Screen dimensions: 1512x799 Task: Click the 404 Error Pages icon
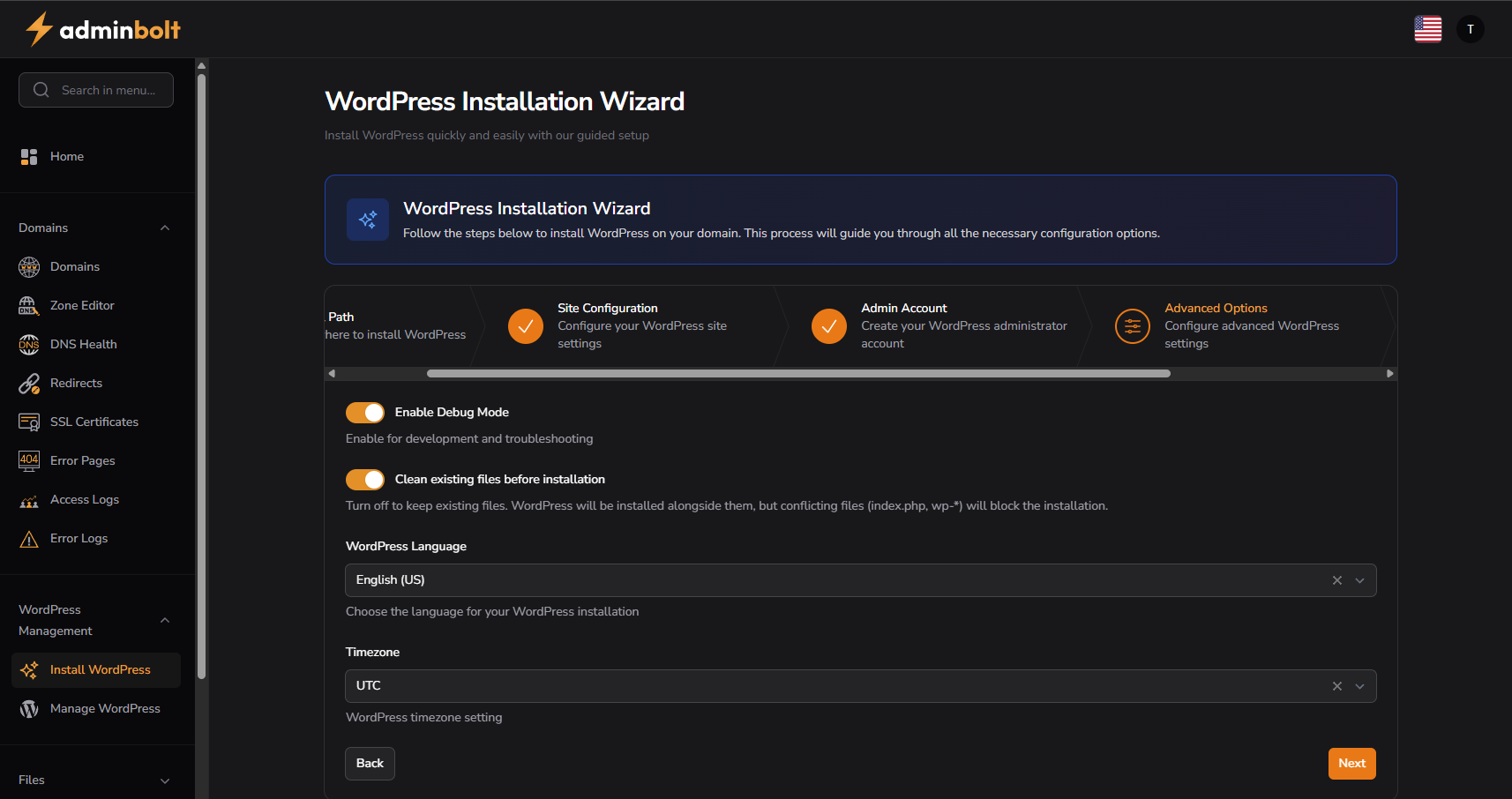tap(29, 460)
